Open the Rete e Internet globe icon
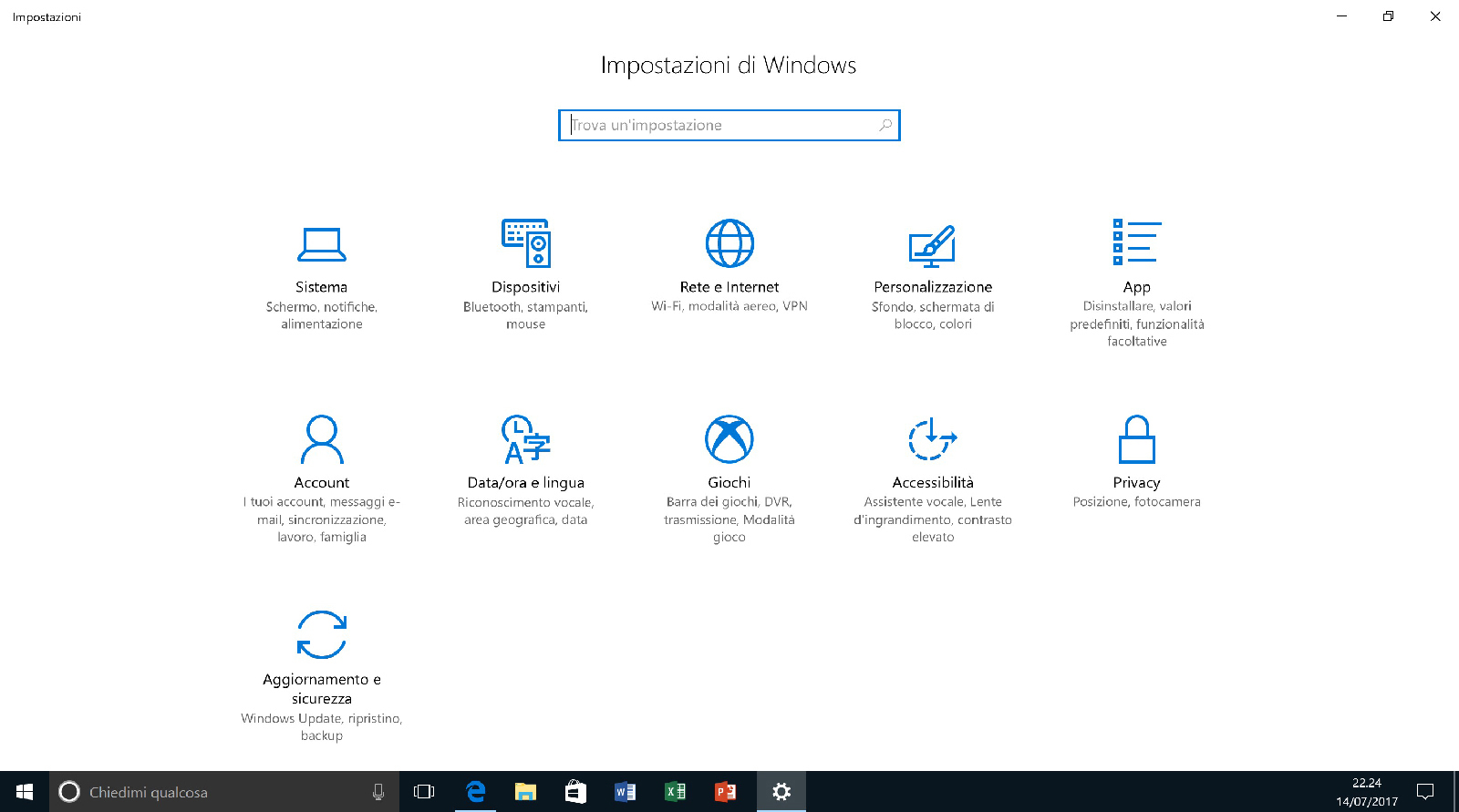 [x=729, y=243]
